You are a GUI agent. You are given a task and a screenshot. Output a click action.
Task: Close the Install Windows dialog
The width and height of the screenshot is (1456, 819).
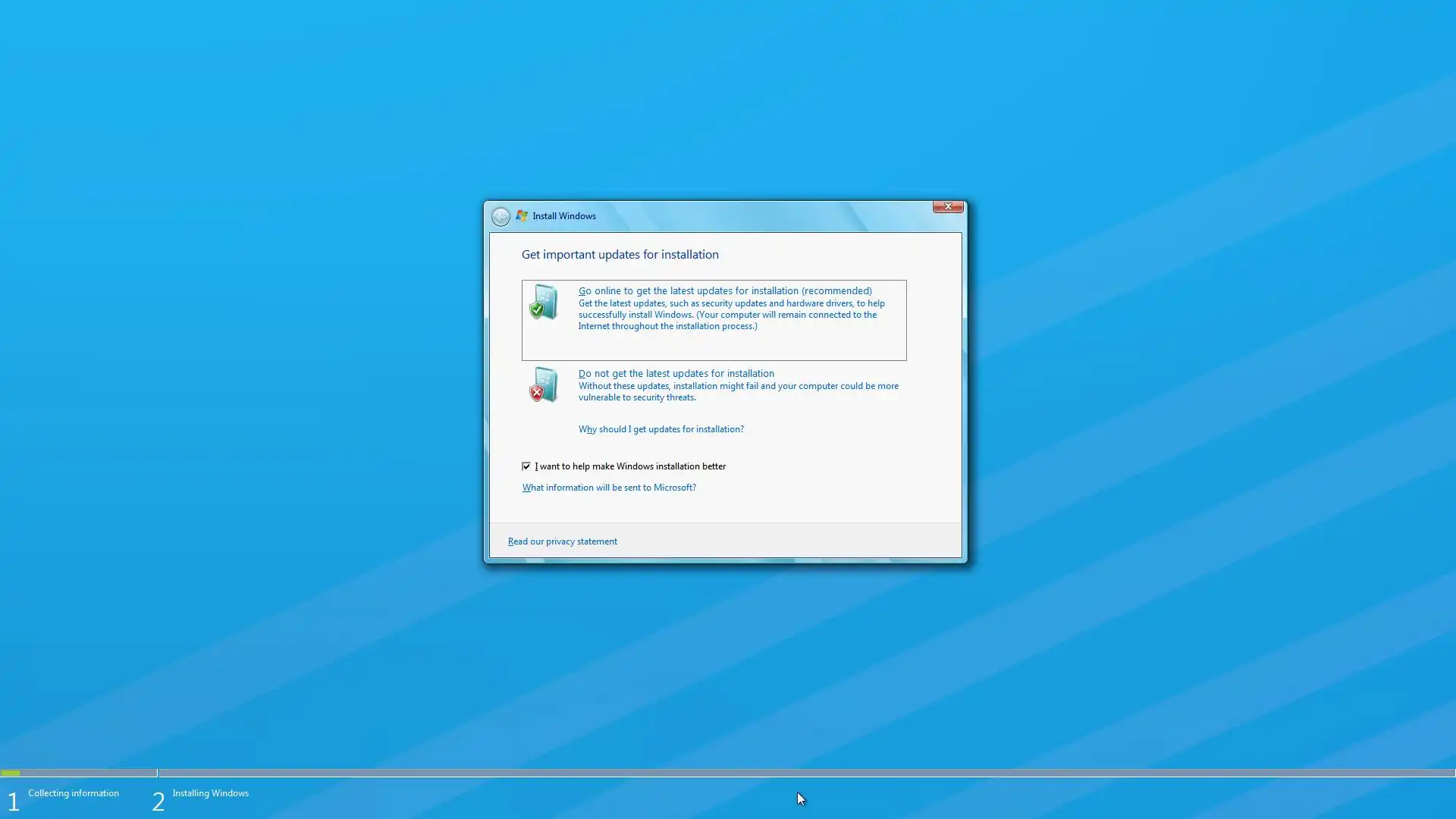click(x=947, y=206)
